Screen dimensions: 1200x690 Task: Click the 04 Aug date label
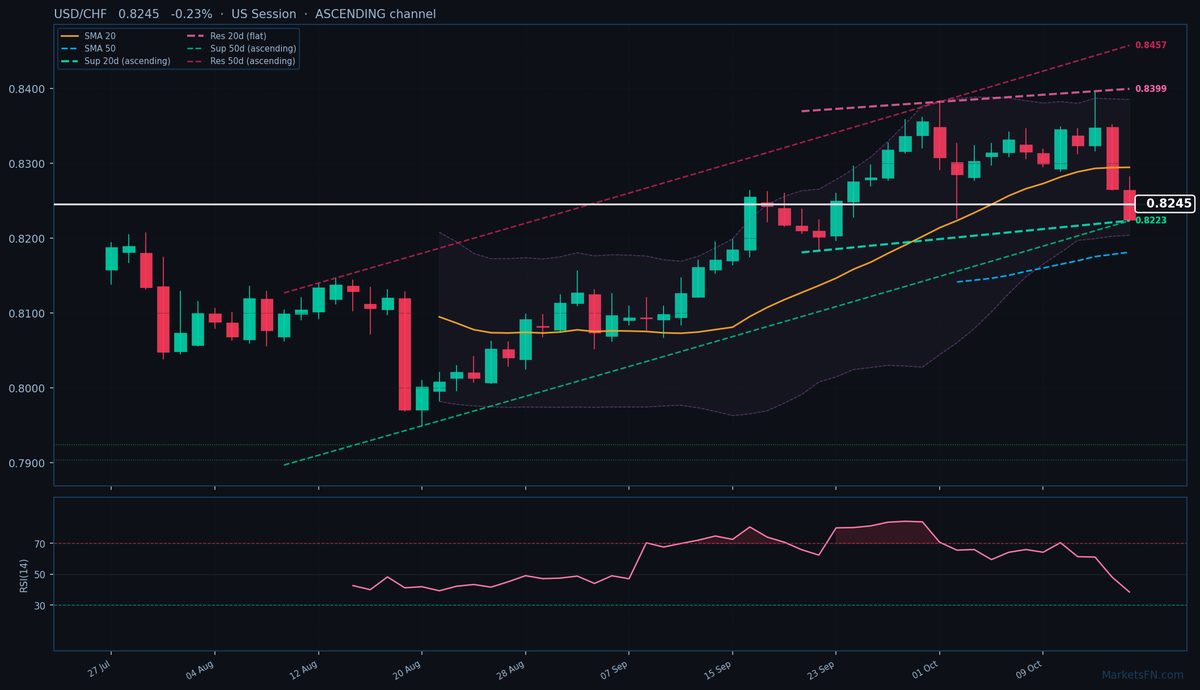click(201, 668)
